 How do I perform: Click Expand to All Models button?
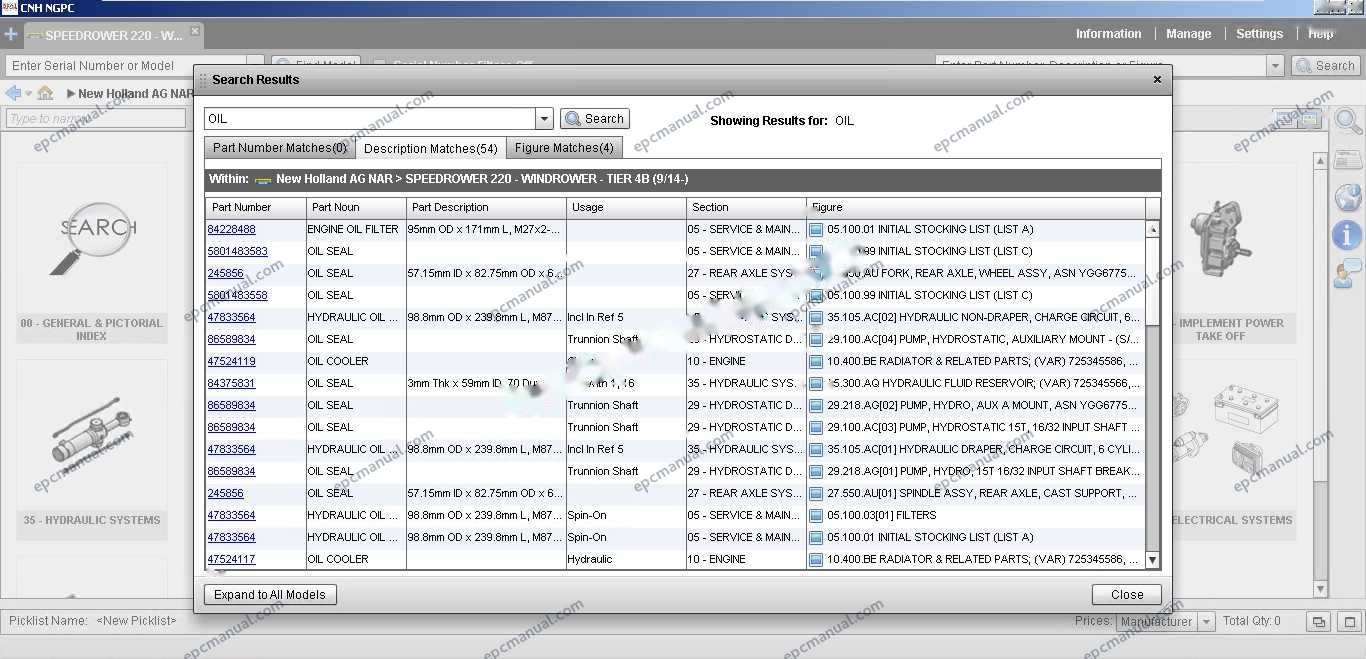270,594
